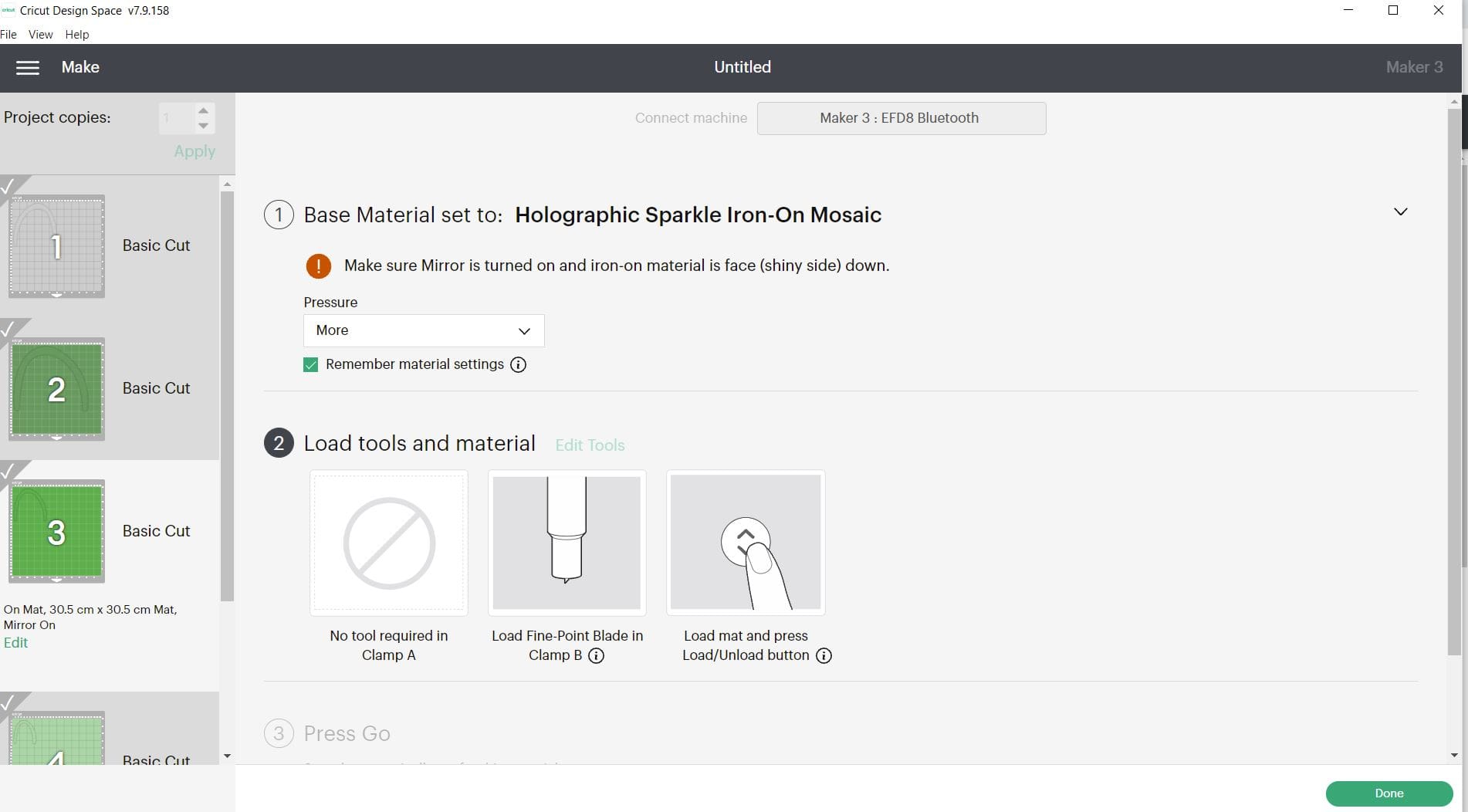Click the no-tool-required Clamp A image
The height and width of the screenshot is (812, 1468).
[x=389, y=543]
